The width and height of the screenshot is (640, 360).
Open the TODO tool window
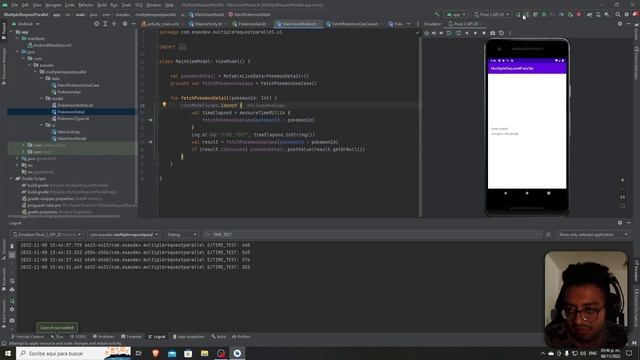[x=78, y=337]
